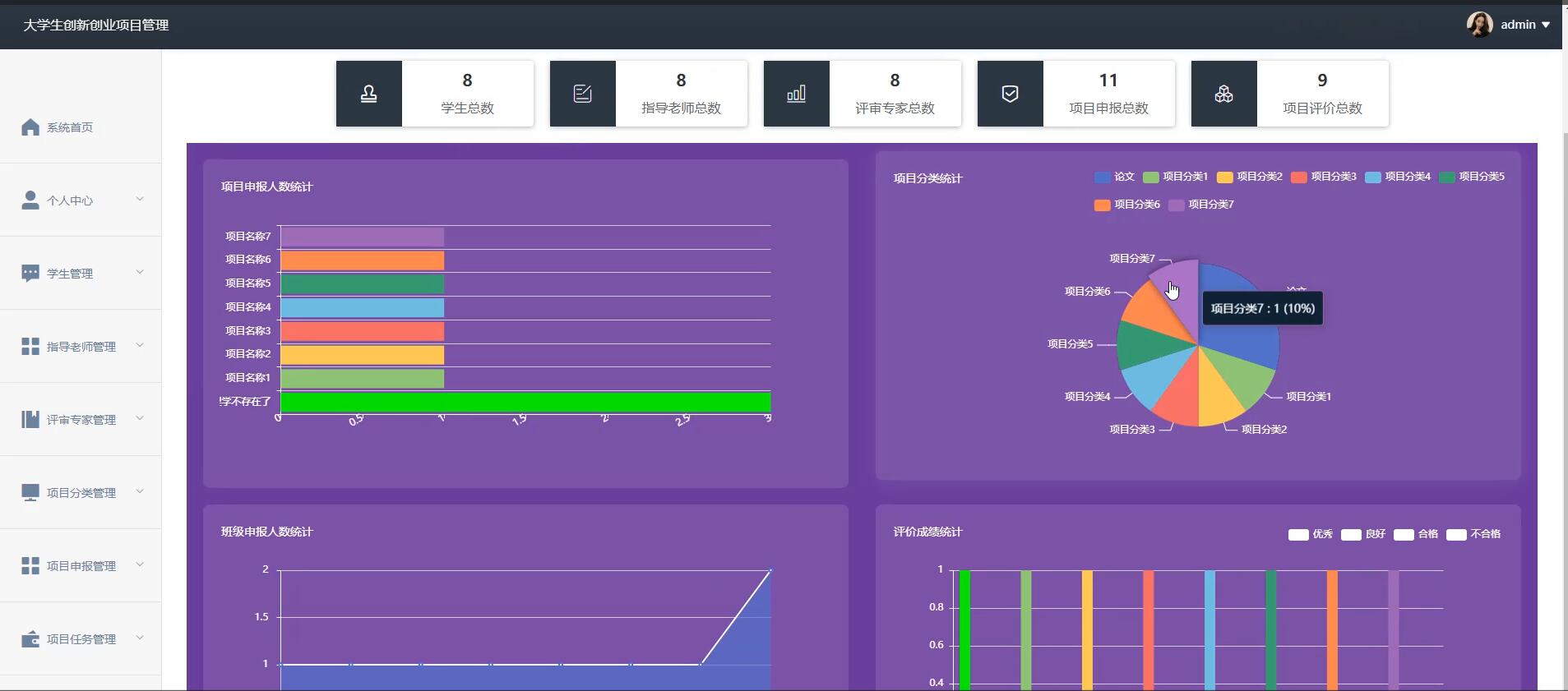Open the 指导老师管理 menu item
Viewport: 1568px width, 691px height.
81,347
